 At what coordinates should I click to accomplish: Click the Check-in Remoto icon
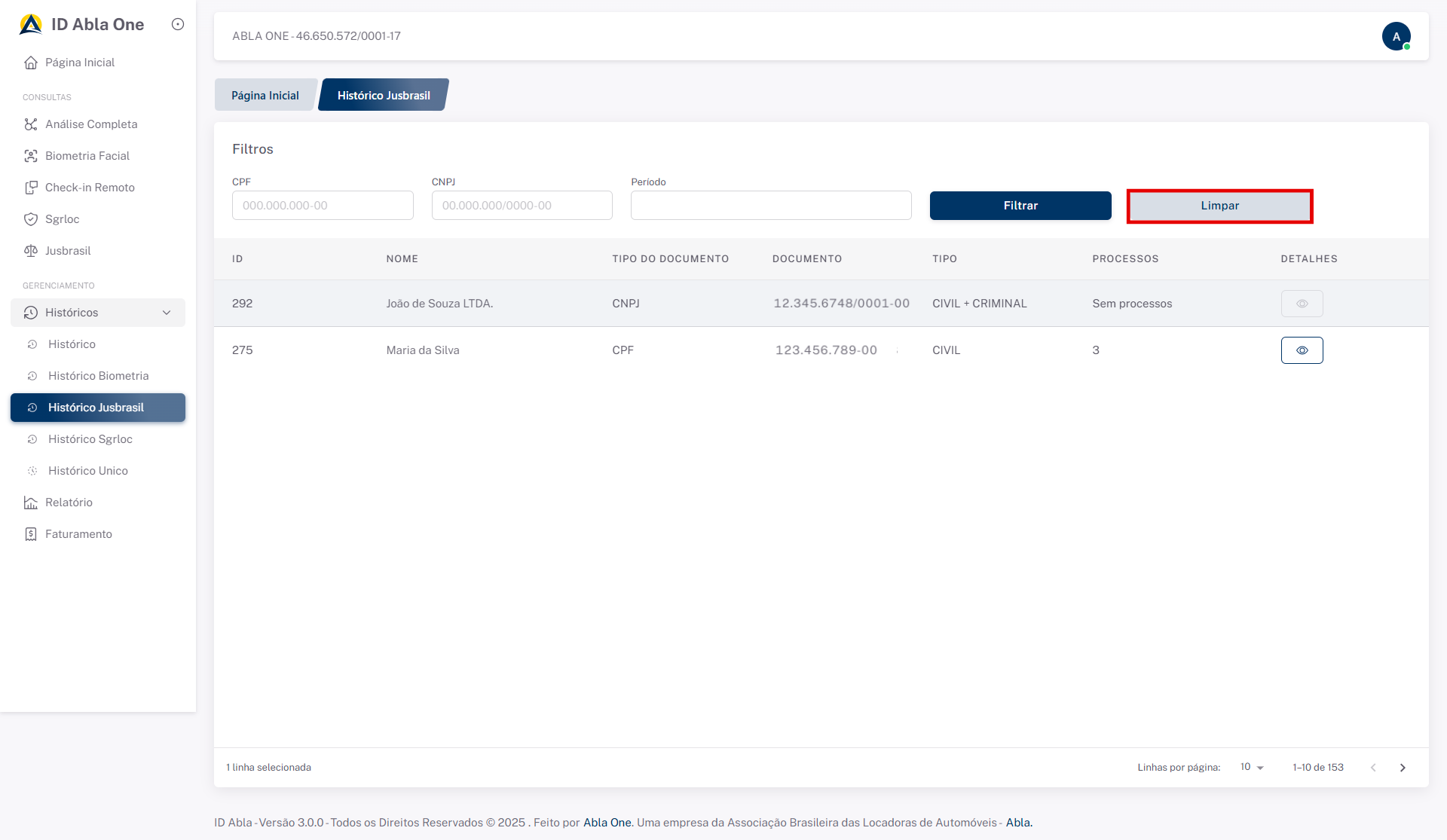(31, 188)
